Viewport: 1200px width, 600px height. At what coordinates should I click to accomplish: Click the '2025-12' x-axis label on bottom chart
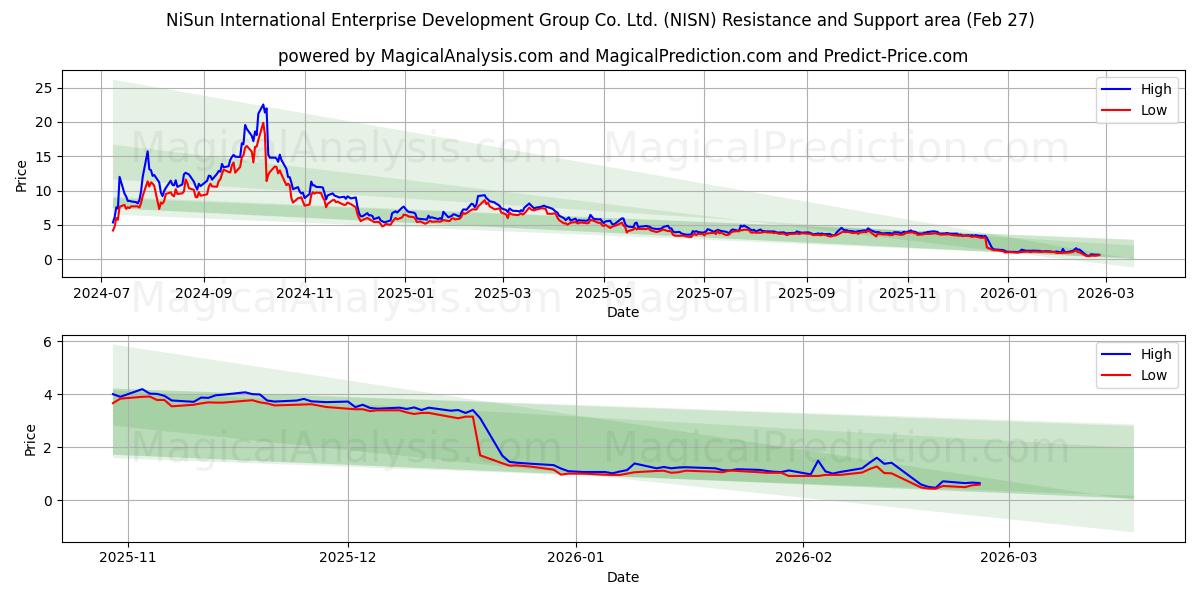point(348,559)
